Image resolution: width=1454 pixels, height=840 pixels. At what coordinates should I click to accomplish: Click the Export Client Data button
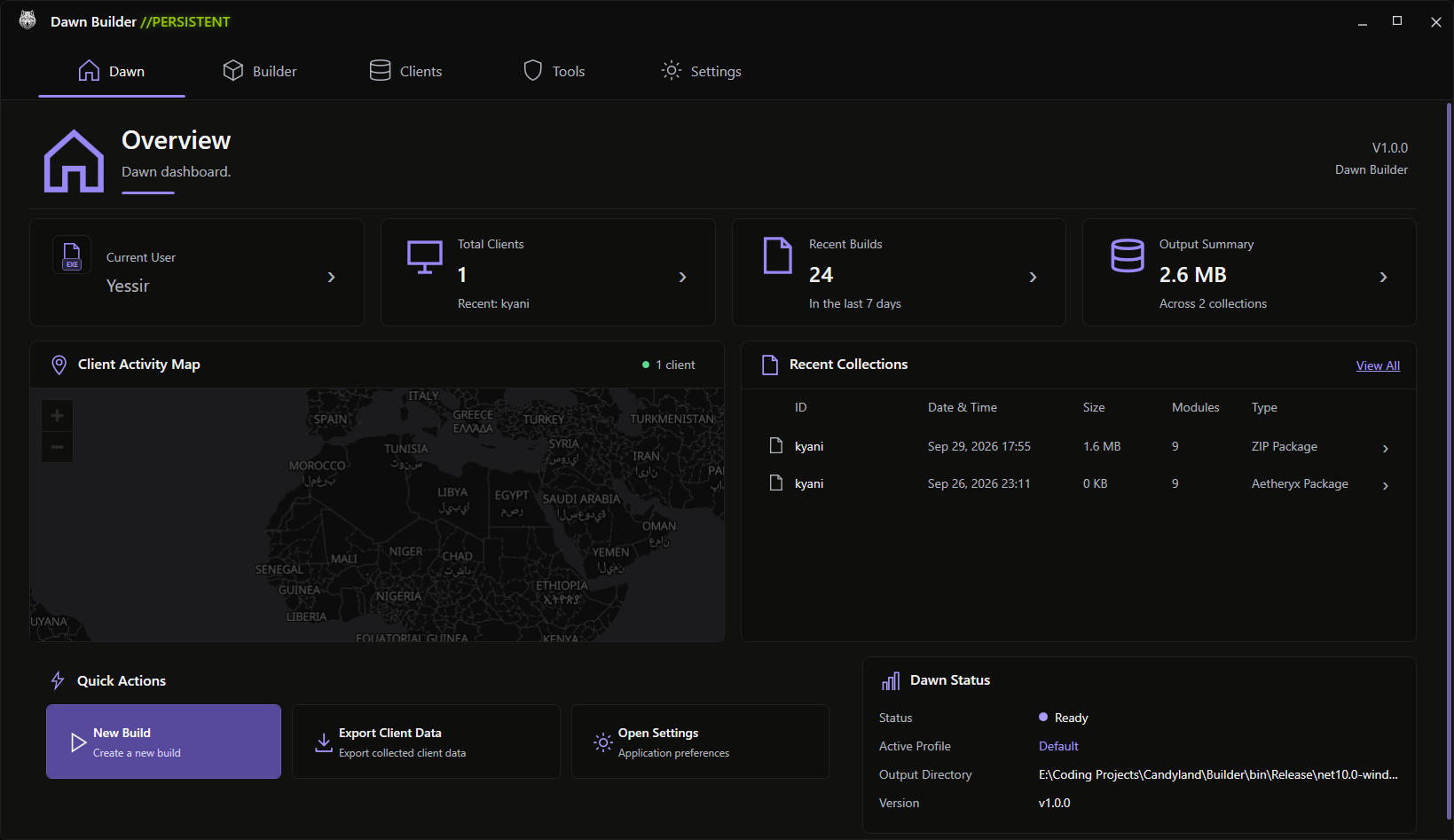[426, 742]
